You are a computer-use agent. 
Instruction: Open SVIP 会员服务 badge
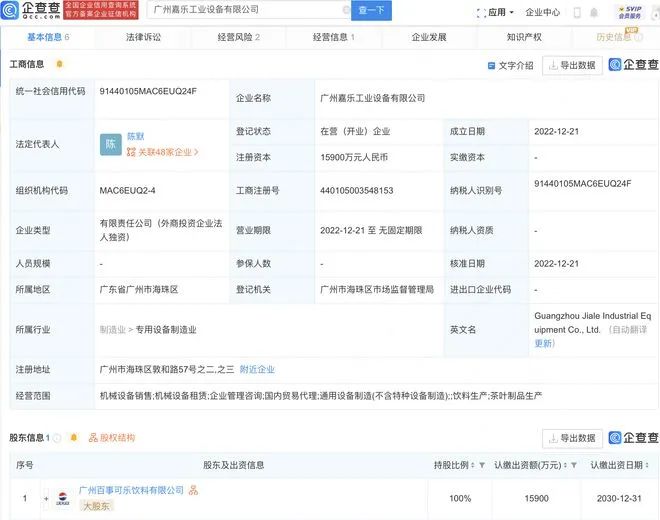tap(630, 12)
